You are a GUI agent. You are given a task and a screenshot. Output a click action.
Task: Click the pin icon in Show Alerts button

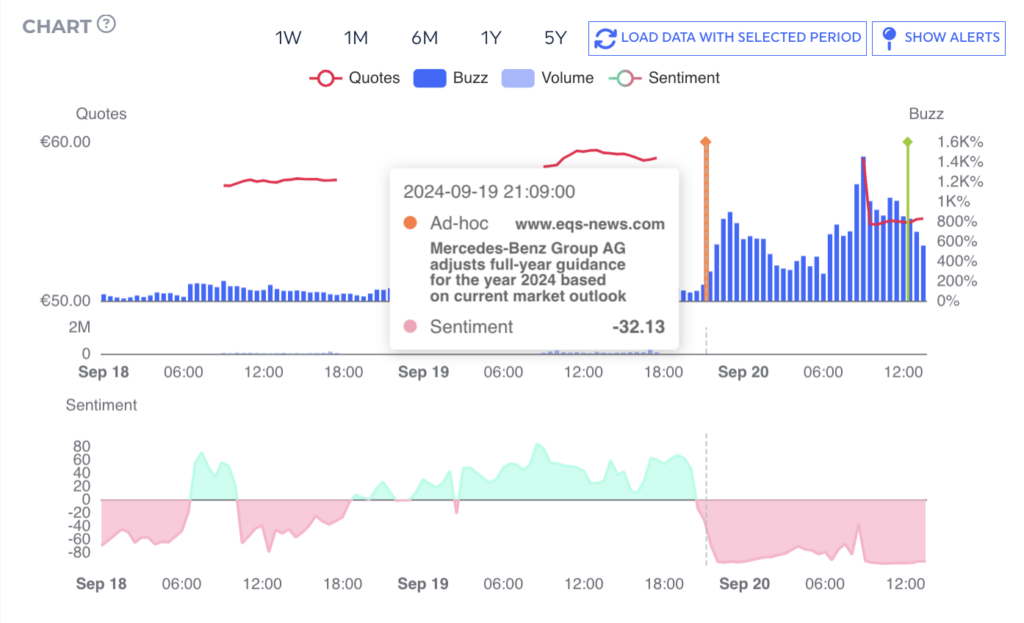(x=888, y=38)
